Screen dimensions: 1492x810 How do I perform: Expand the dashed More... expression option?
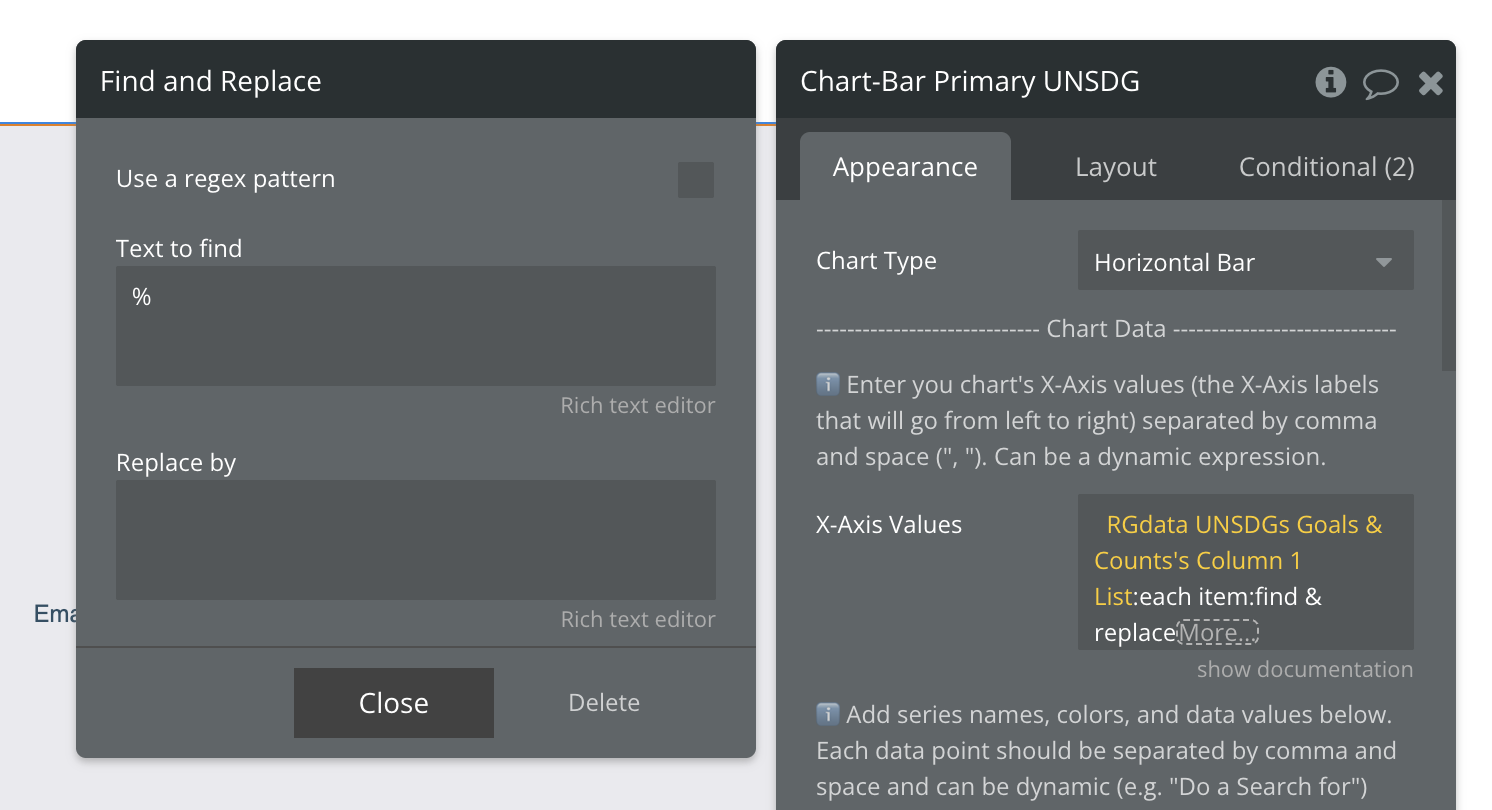(x=1217, y=632)
